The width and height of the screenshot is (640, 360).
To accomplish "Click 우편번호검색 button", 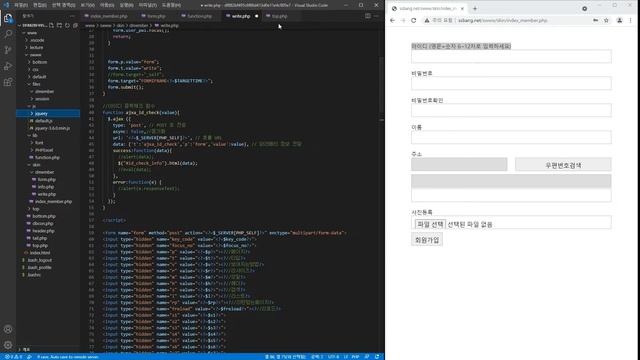I will (x=563, y=164).
